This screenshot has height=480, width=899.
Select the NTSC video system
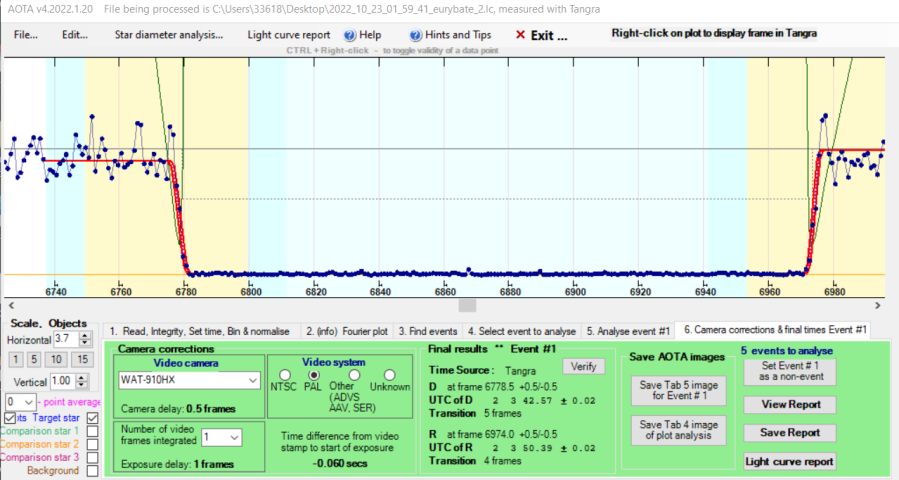pyautogui.click(x=281, y=375)
